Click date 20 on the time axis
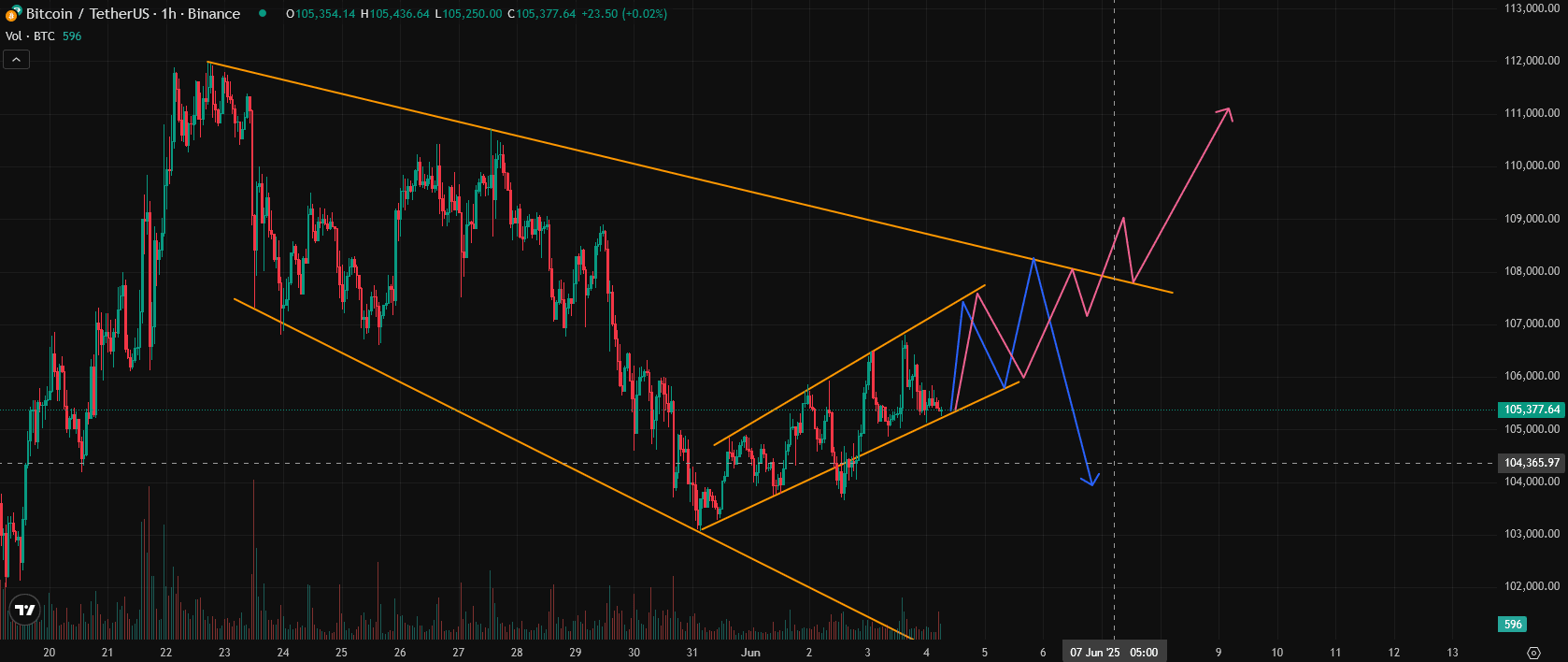The height and width of the screenshot is (662, 1568). point(50,653)
